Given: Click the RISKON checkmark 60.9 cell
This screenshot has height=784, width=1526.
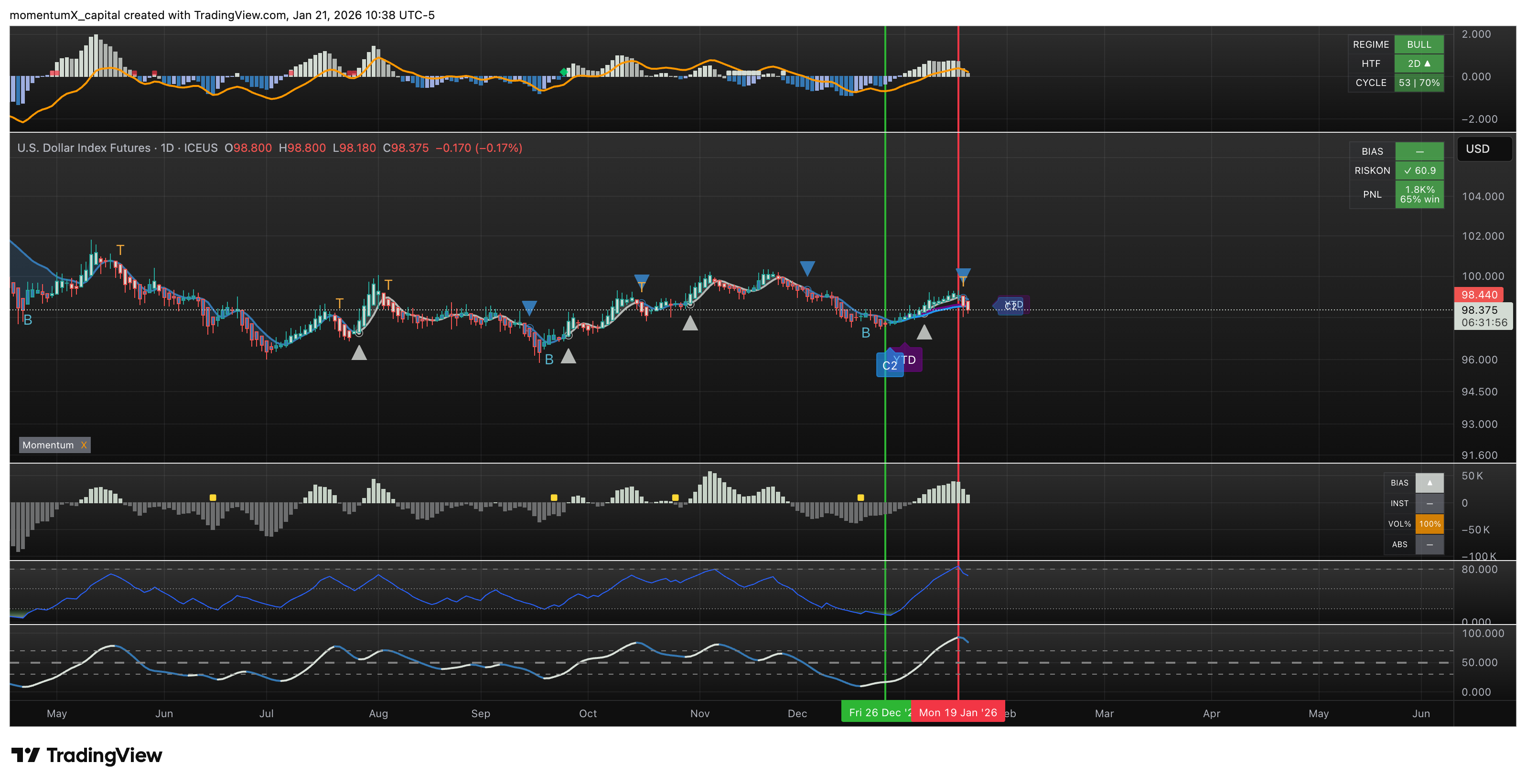Looking at the screenshot, I should tap(1419, 170).
